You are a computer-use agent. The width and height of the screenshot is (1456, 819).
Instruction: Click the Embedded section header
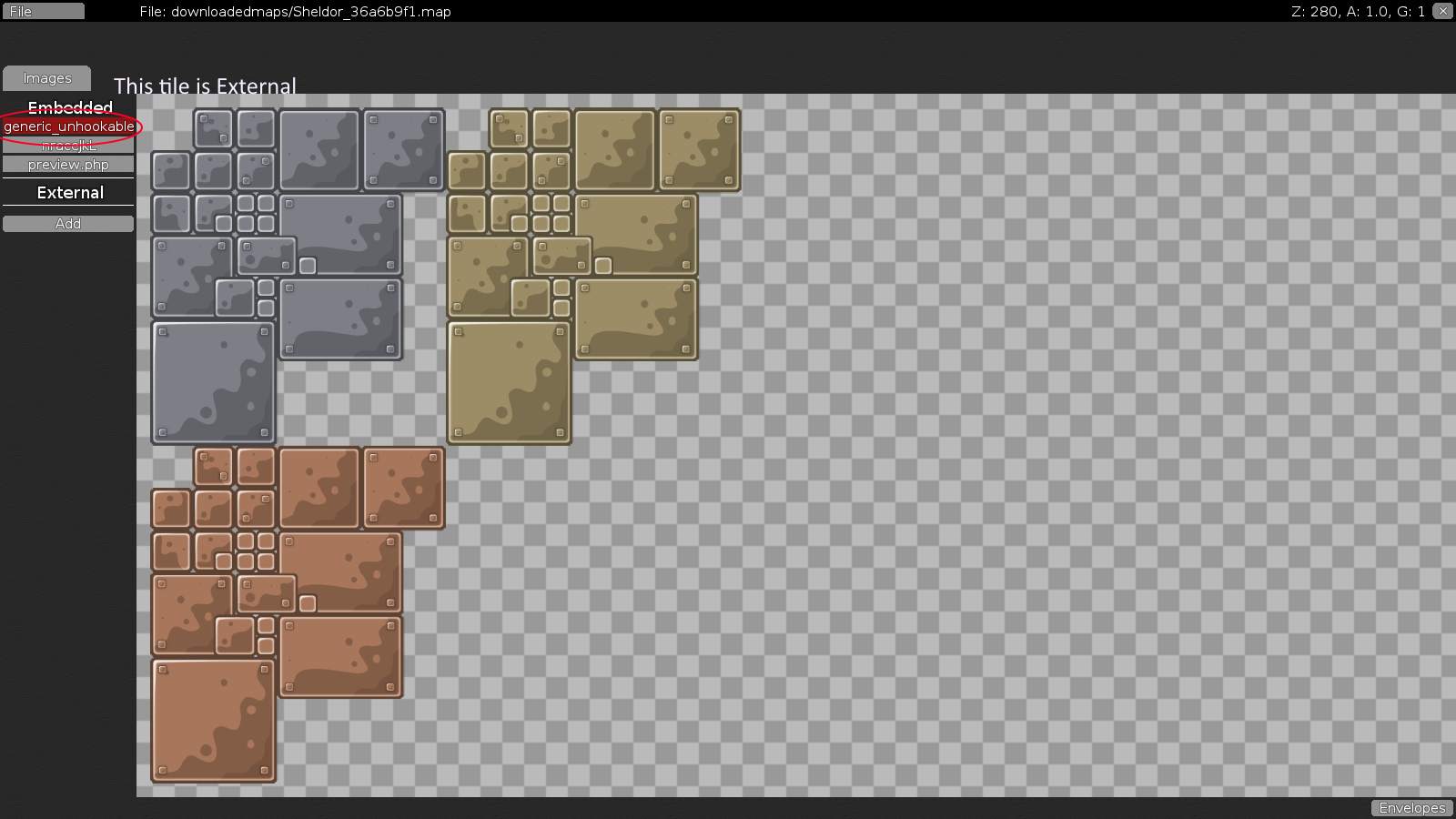click(70, 107)
